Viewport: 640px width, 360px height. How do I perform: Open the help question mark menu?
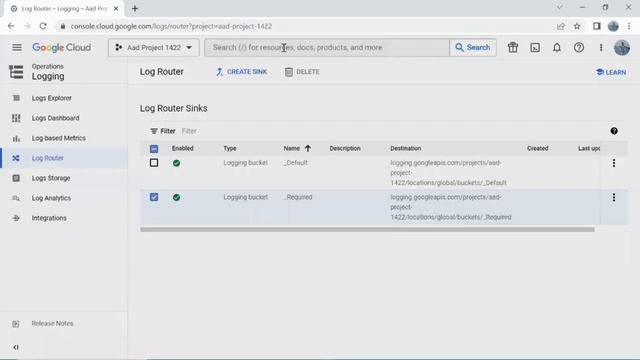click(x=579, y=47)
